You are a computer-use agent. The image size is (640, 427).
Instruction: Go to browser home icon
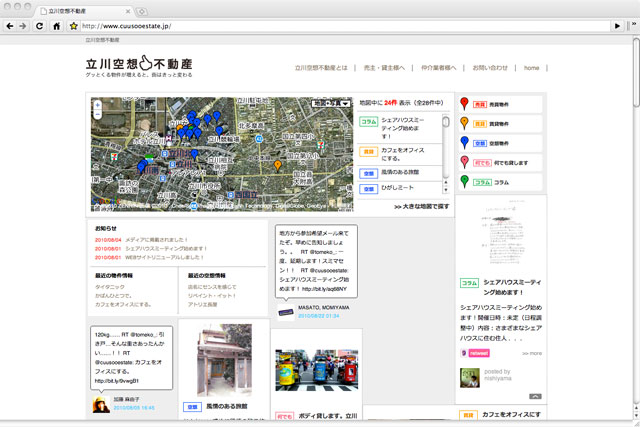[x=57, y=26]
